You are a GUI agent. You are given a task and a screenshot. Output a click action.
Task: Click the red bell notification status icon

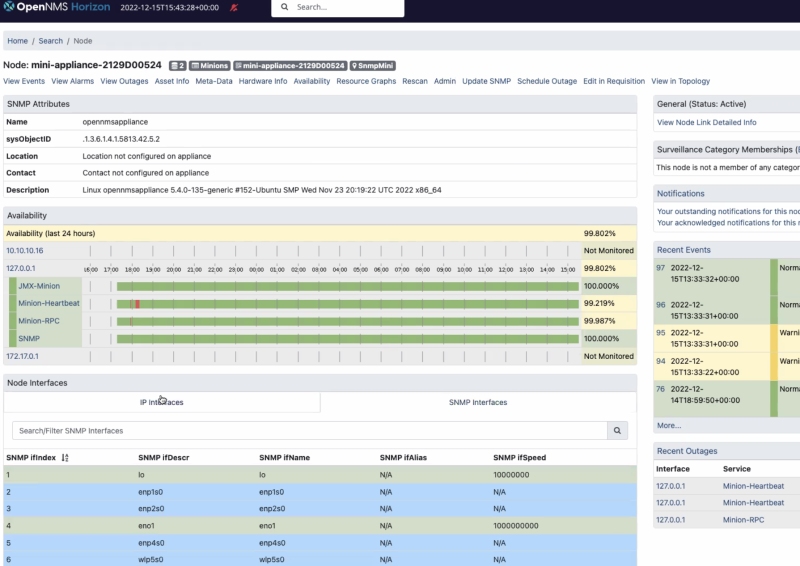pos(234,8)
